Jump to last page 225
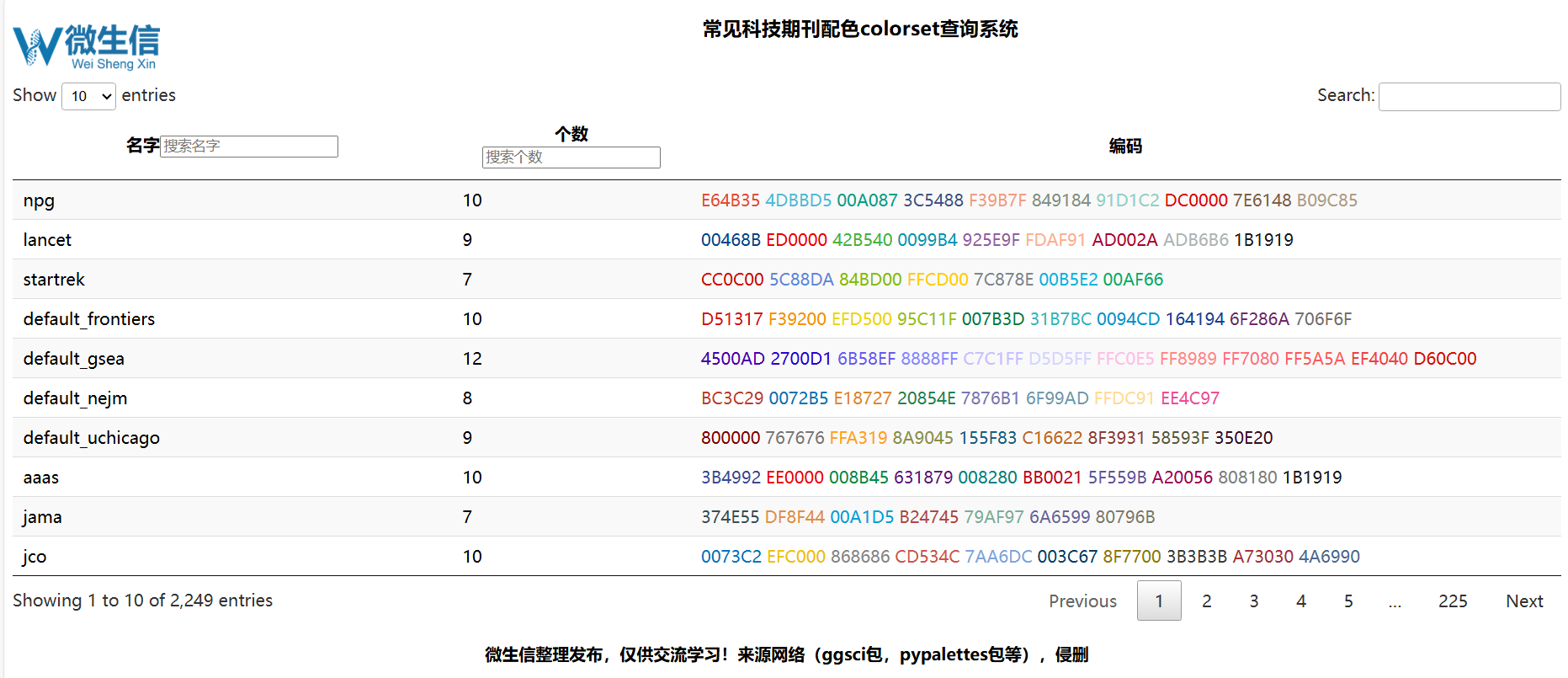The height and width of the screenshot is (678, 1568). click(x=1453, y=601)
